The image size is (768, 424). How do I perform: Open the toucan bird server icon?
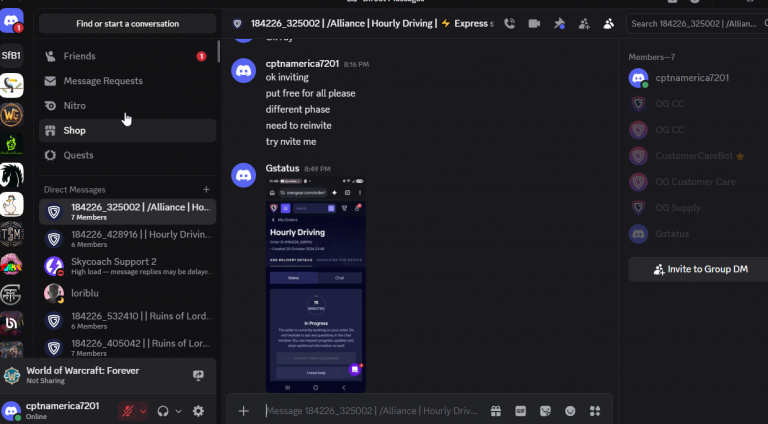click(11, 85)
